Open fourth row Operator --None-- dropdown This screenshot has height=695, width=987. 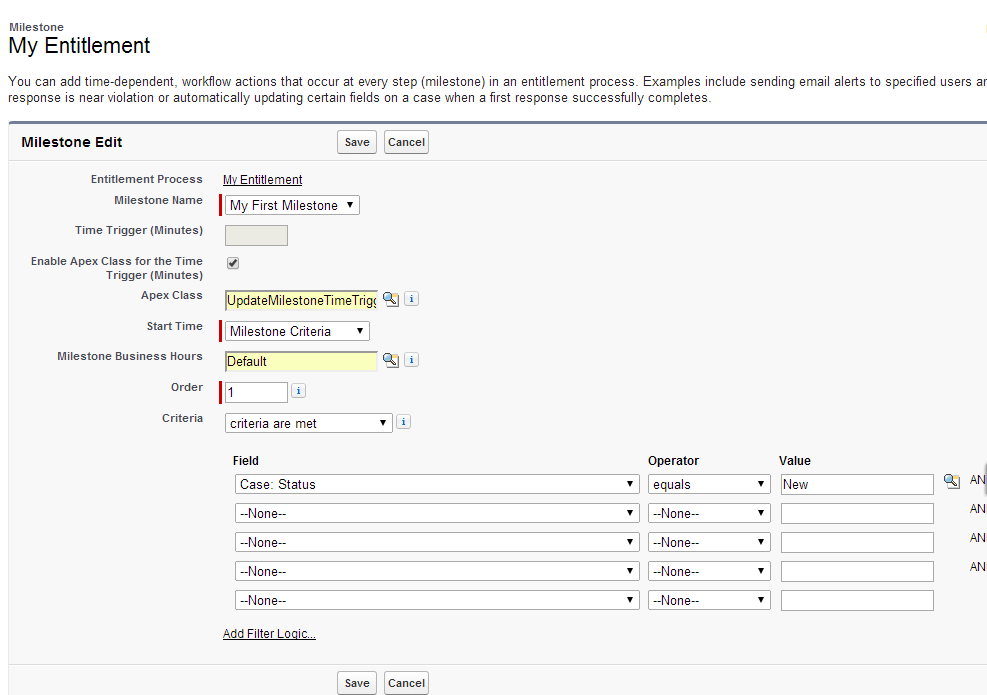(x=709, y=571)
